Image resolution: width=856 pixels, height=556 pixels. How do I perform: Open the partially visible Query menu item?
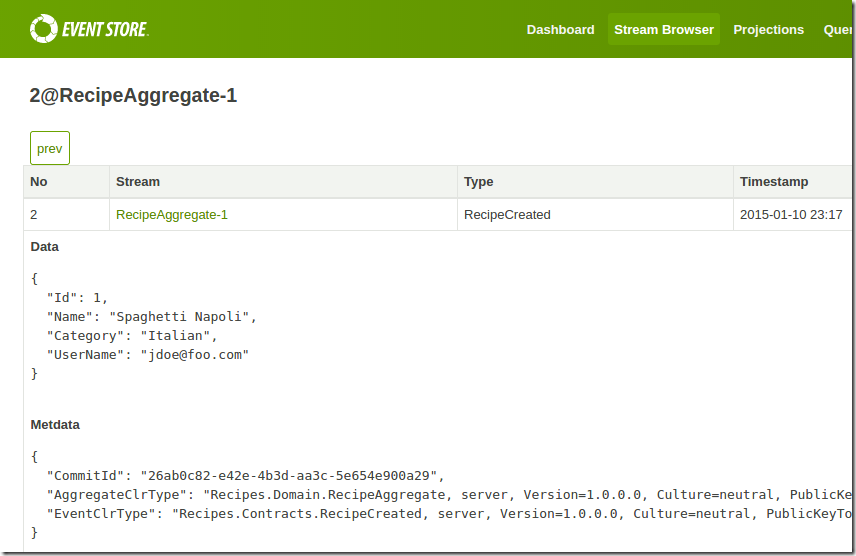coord(837,29)
